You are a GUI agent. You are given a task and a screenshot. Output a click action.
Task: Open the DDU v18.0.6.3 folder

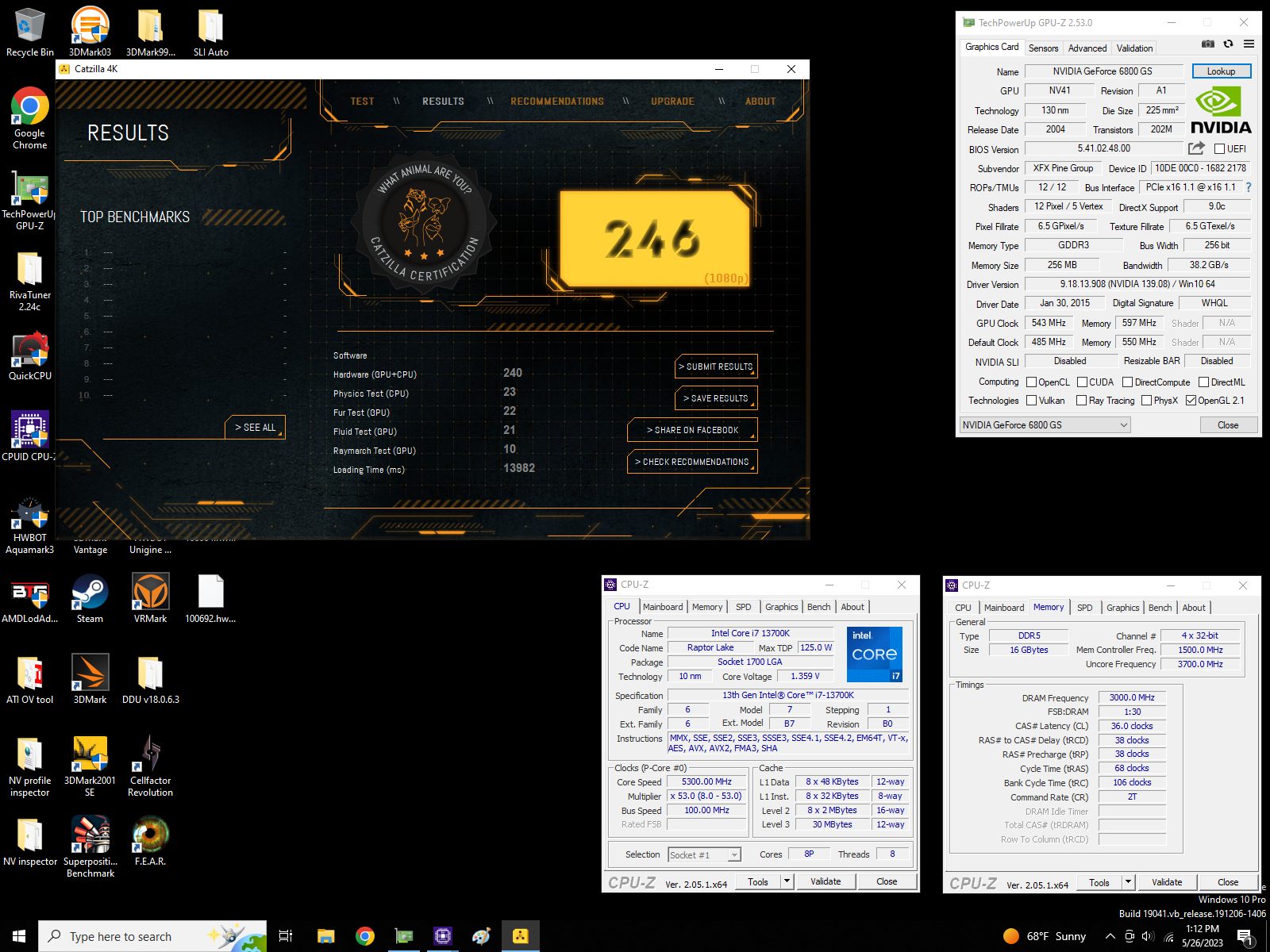[150, 679]
